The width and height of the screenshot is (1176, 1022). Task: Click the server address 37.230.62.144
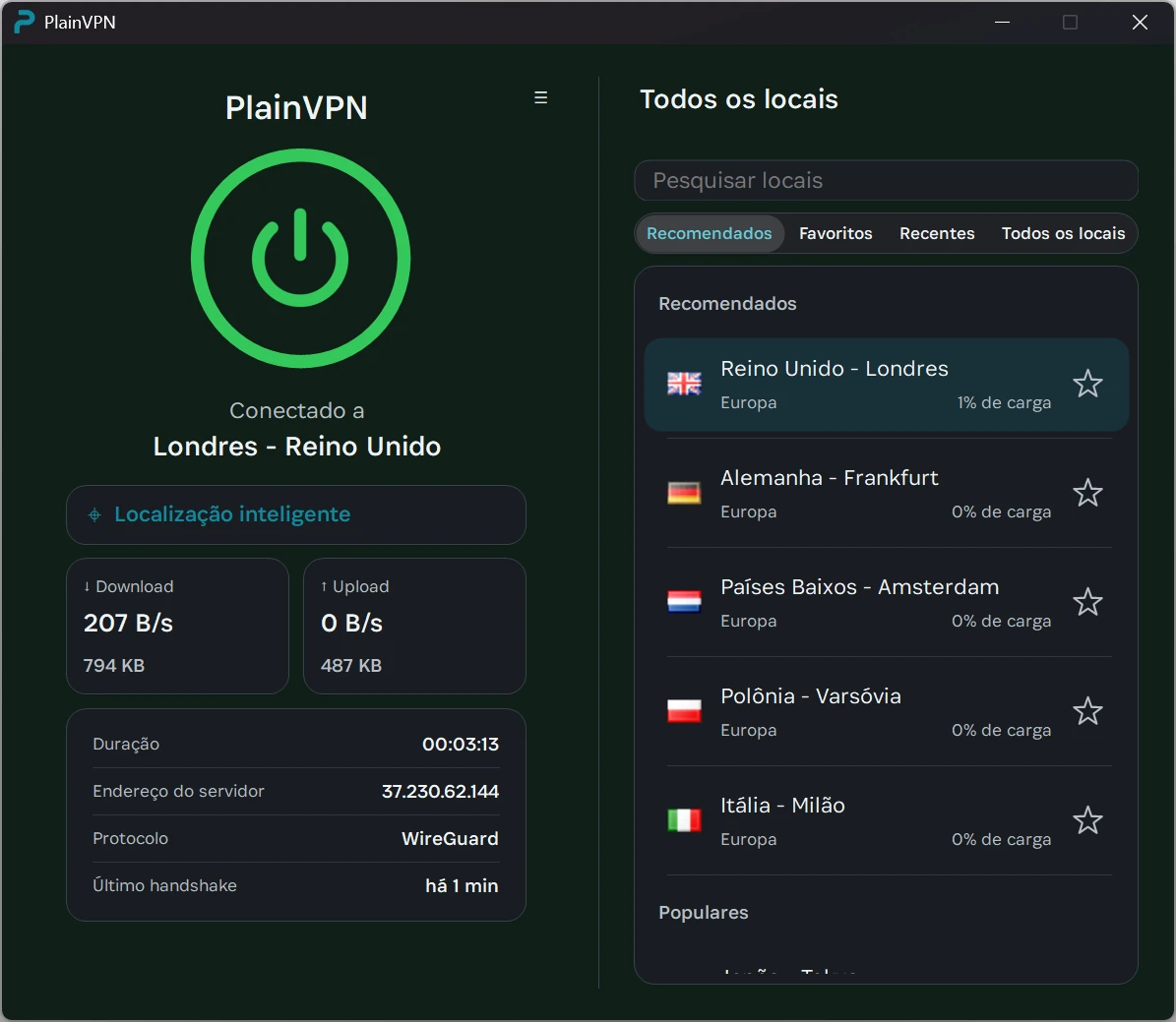pos(440,791)
